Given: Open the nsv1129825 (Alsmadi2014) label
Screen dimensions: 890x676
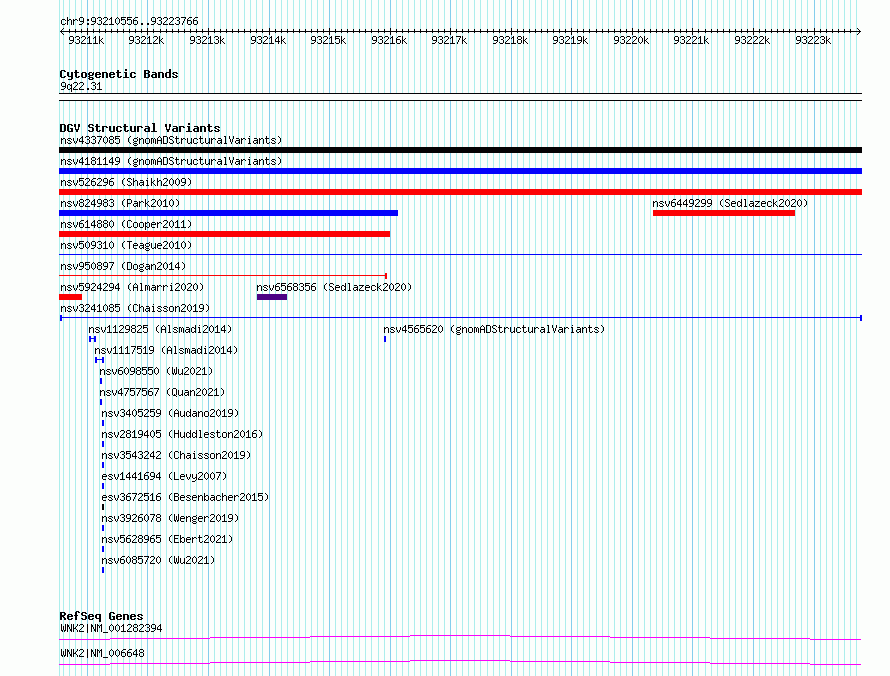Looking at the screenshot, I should 160,329.
